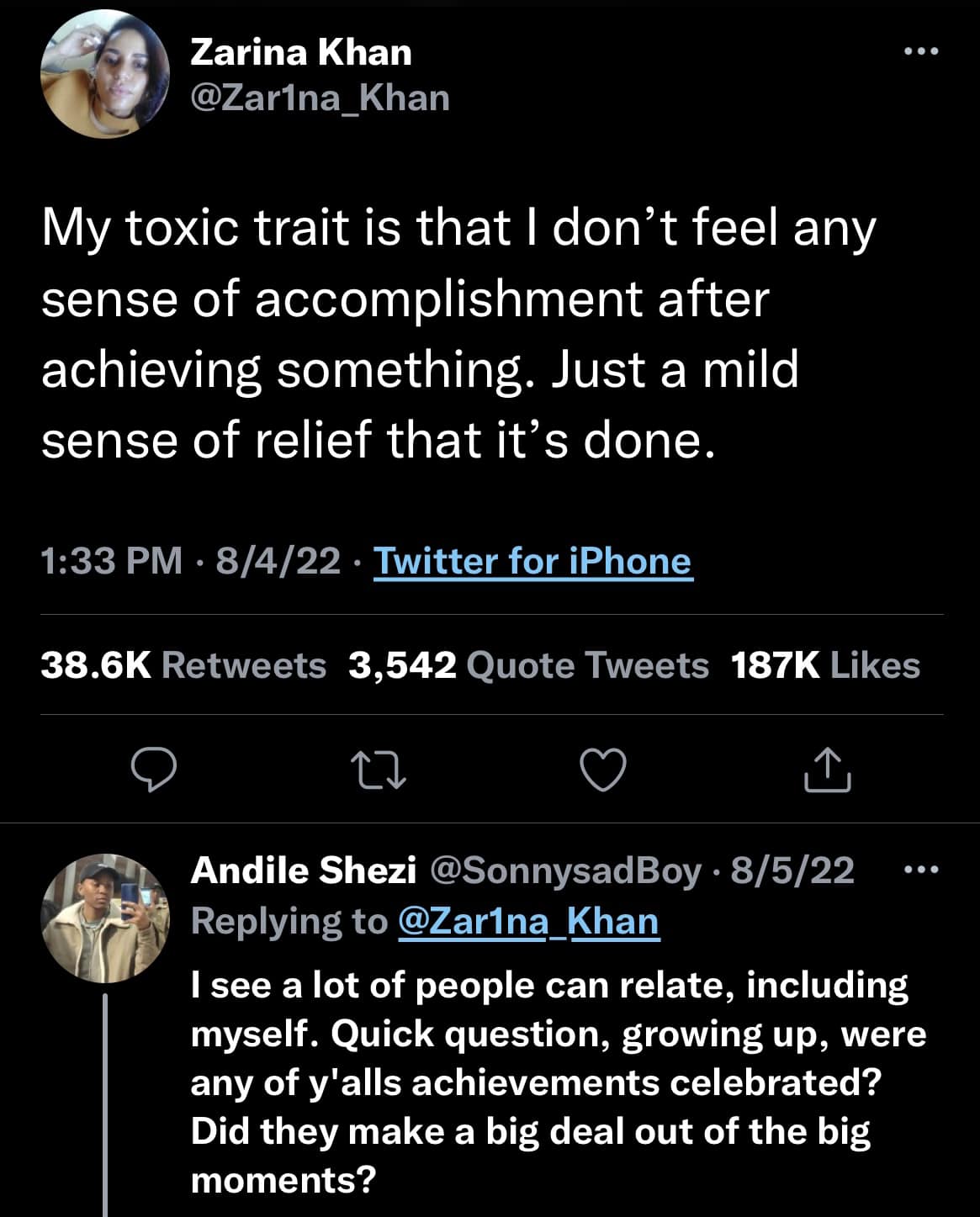
Task: Like the tweet with heart icon
Action: click(604, 770)
